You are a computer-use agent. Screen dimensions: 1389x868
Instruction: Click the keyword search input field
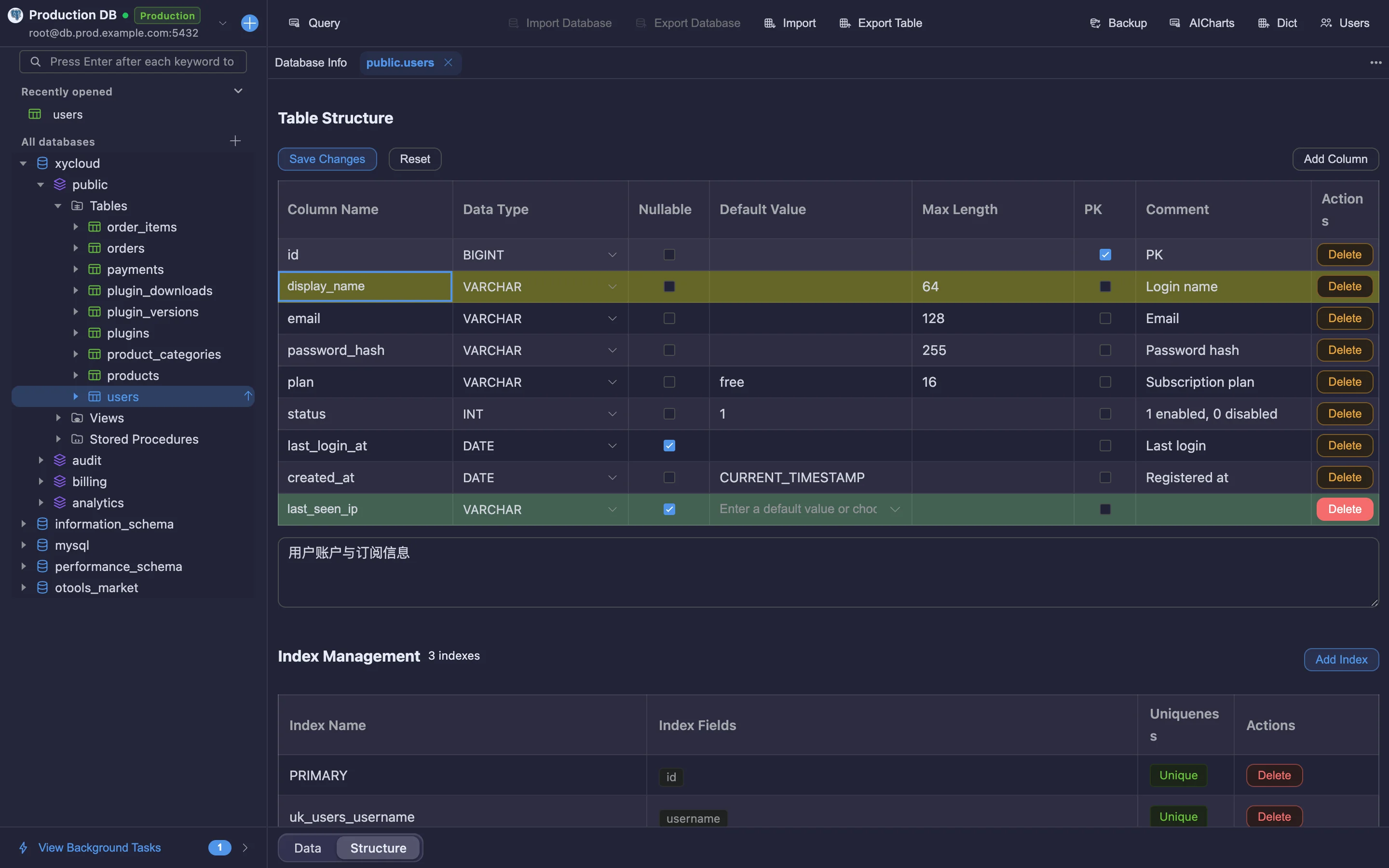coord(133,61)
